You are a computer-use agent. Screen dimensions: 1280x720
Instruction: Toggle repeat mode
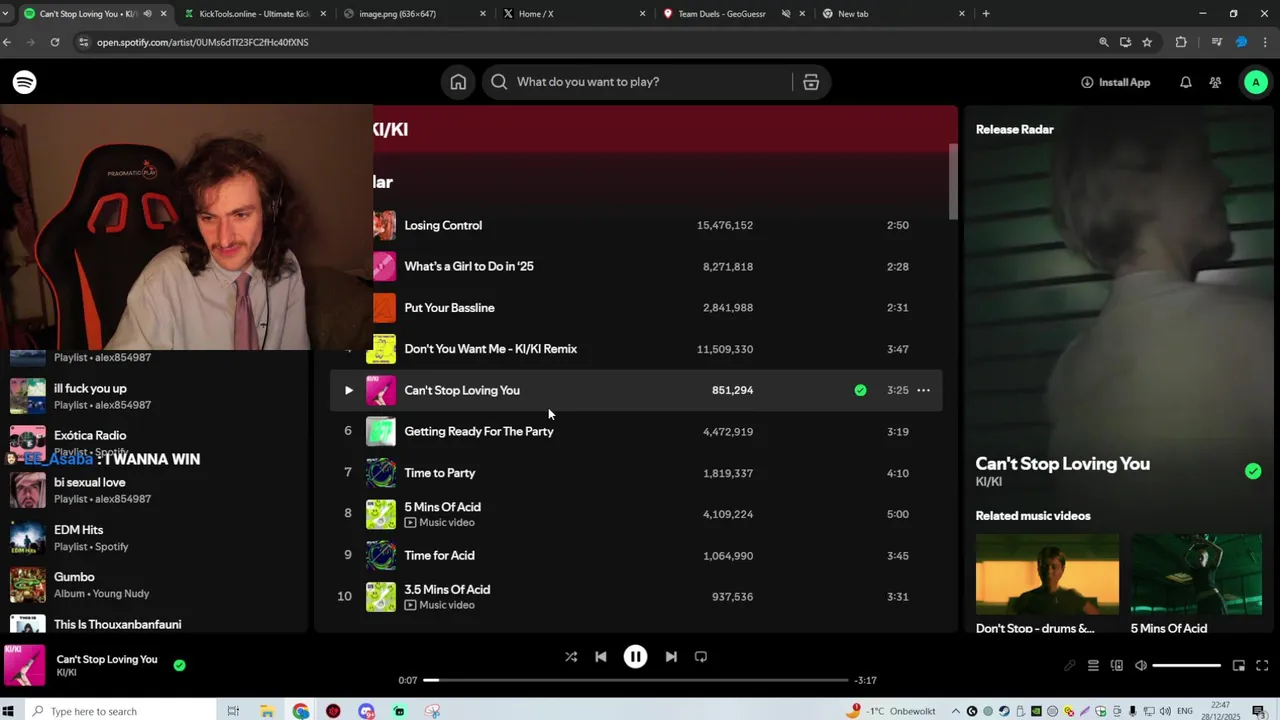coord(701,657)
